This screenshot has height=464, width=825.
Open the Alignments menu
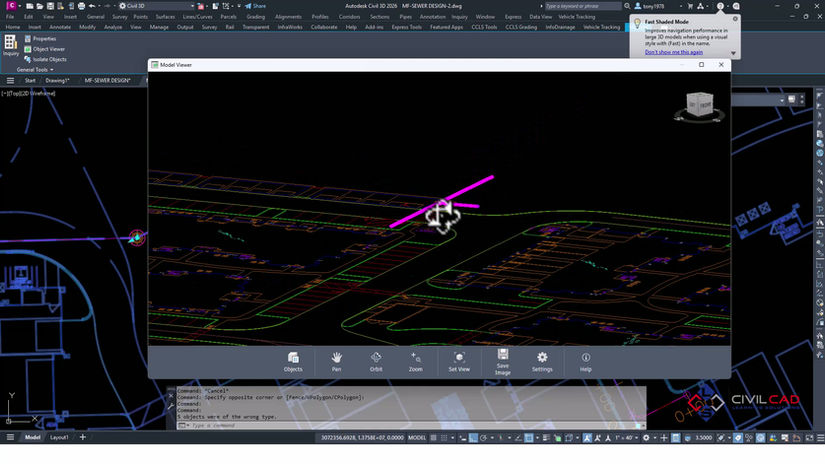click(x=288, y=17)
